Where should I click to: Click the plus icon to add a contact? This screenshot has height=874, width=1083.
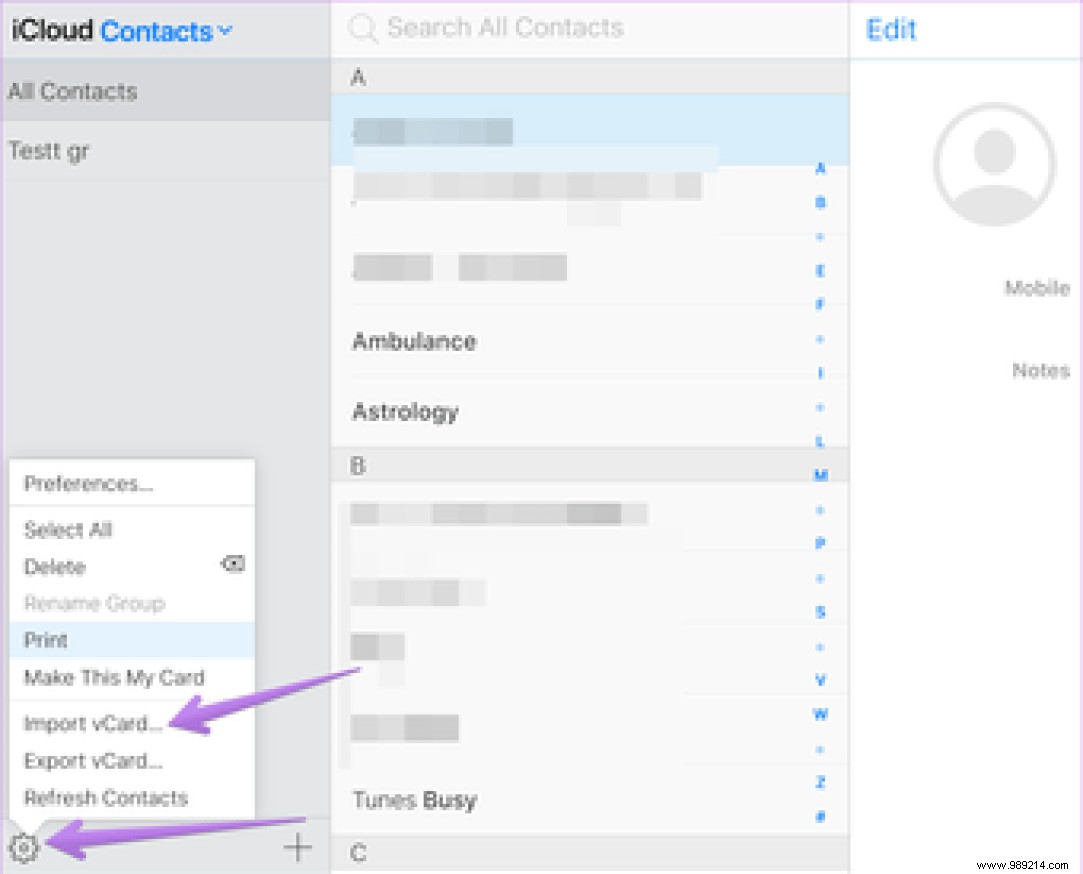pos(297,847)
